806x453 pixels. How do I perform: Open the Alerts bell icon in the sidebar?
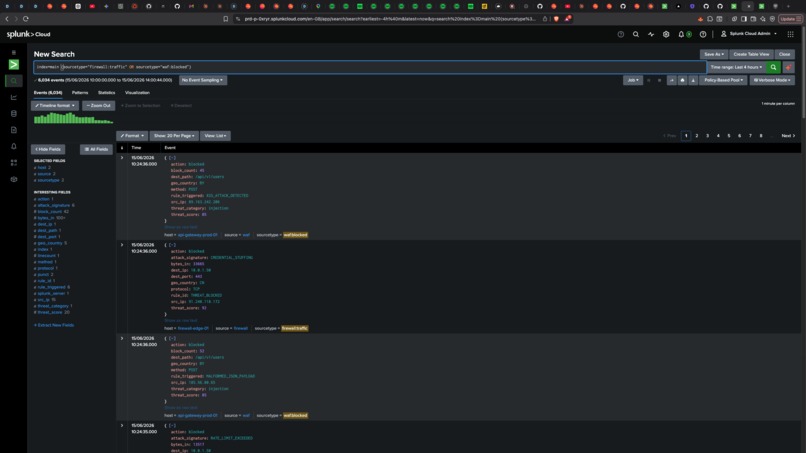14,147
